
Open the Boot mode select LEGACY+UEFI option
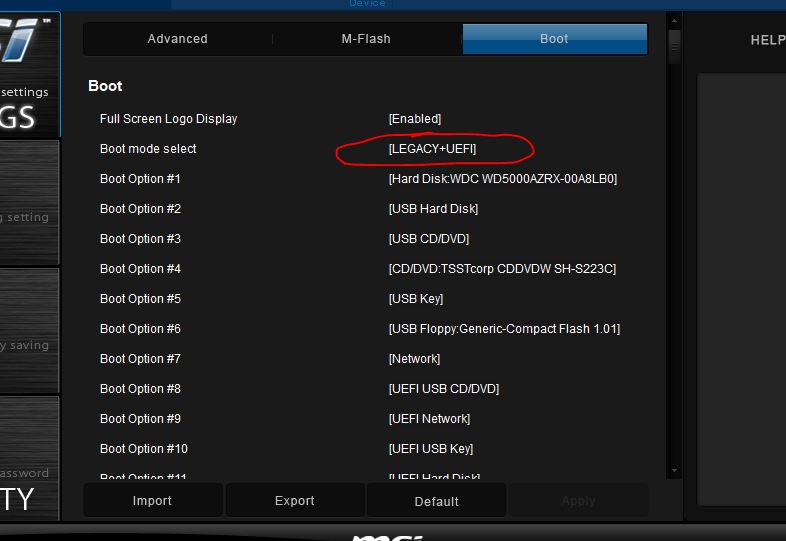click(432, 149)
